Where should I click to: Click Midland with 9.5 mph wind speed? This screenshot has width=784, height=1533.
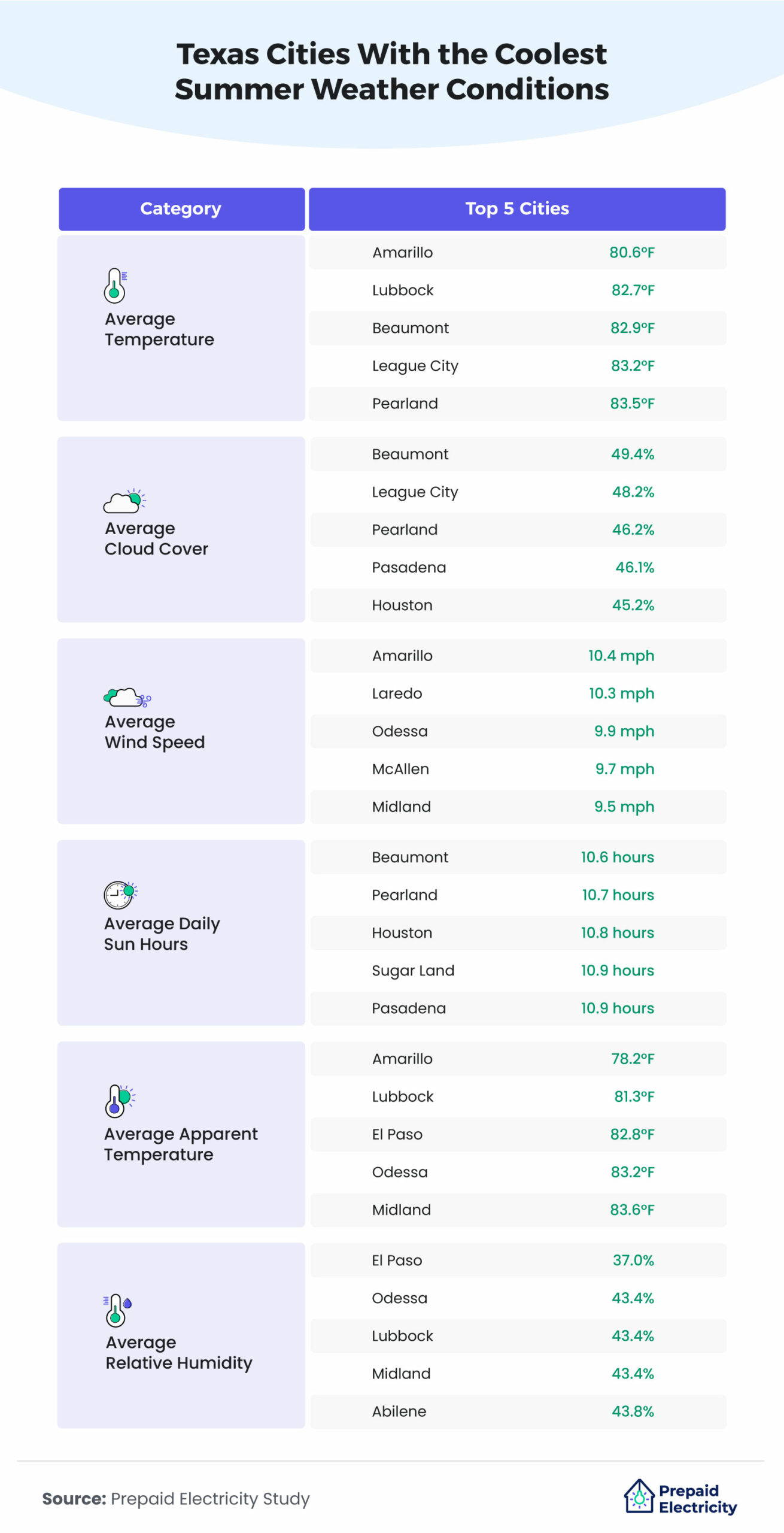402,806
